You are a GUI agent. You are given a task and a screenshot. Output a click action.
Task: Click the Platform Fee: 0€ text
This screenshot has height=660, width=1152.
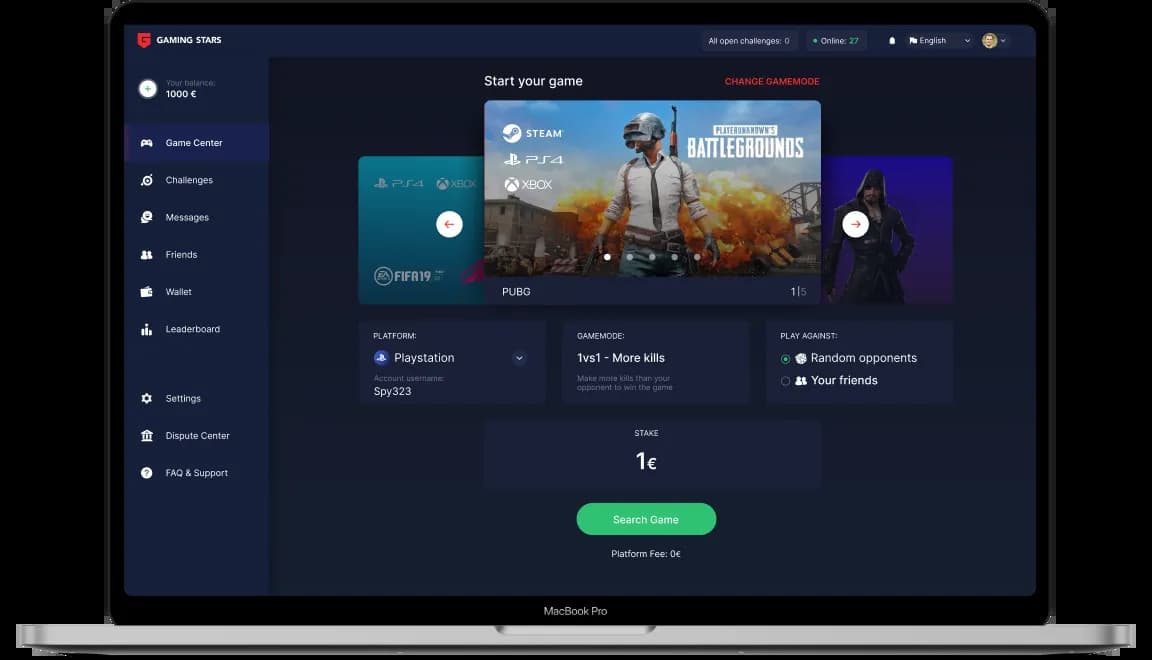646,554
